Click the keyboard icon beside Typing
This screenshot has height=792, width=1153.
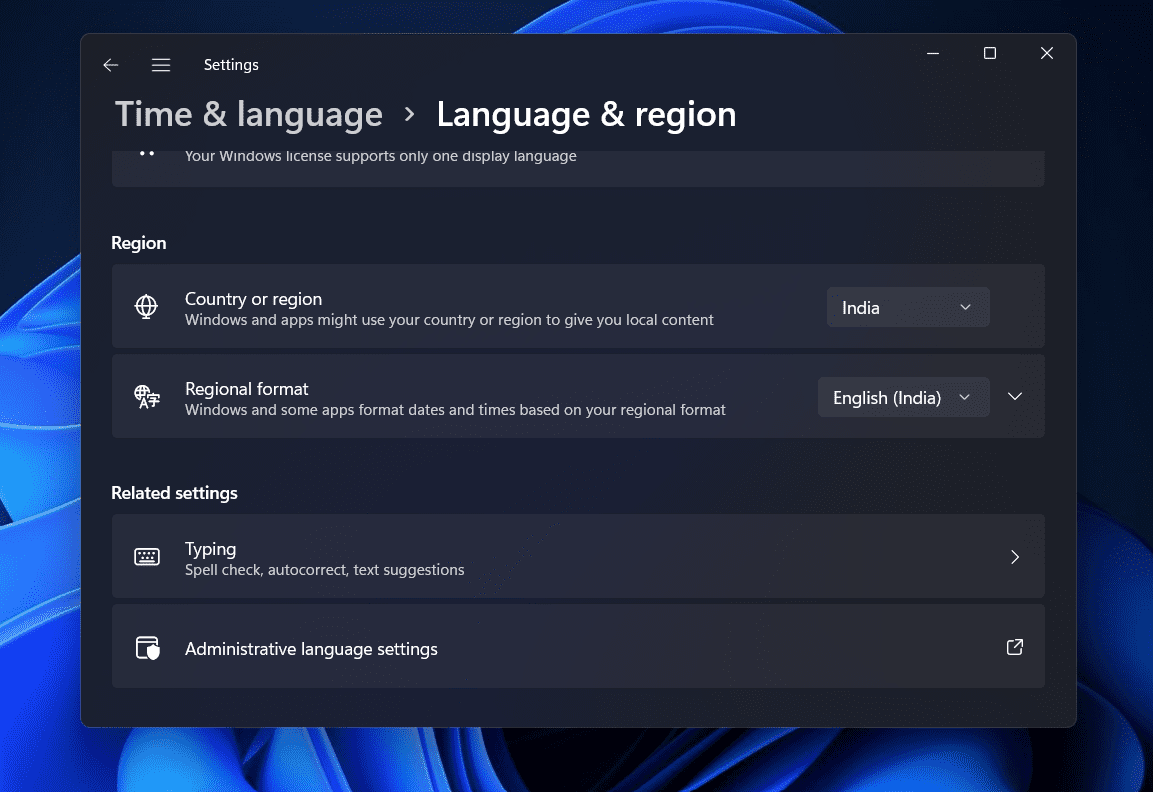[x=147, y=557]
